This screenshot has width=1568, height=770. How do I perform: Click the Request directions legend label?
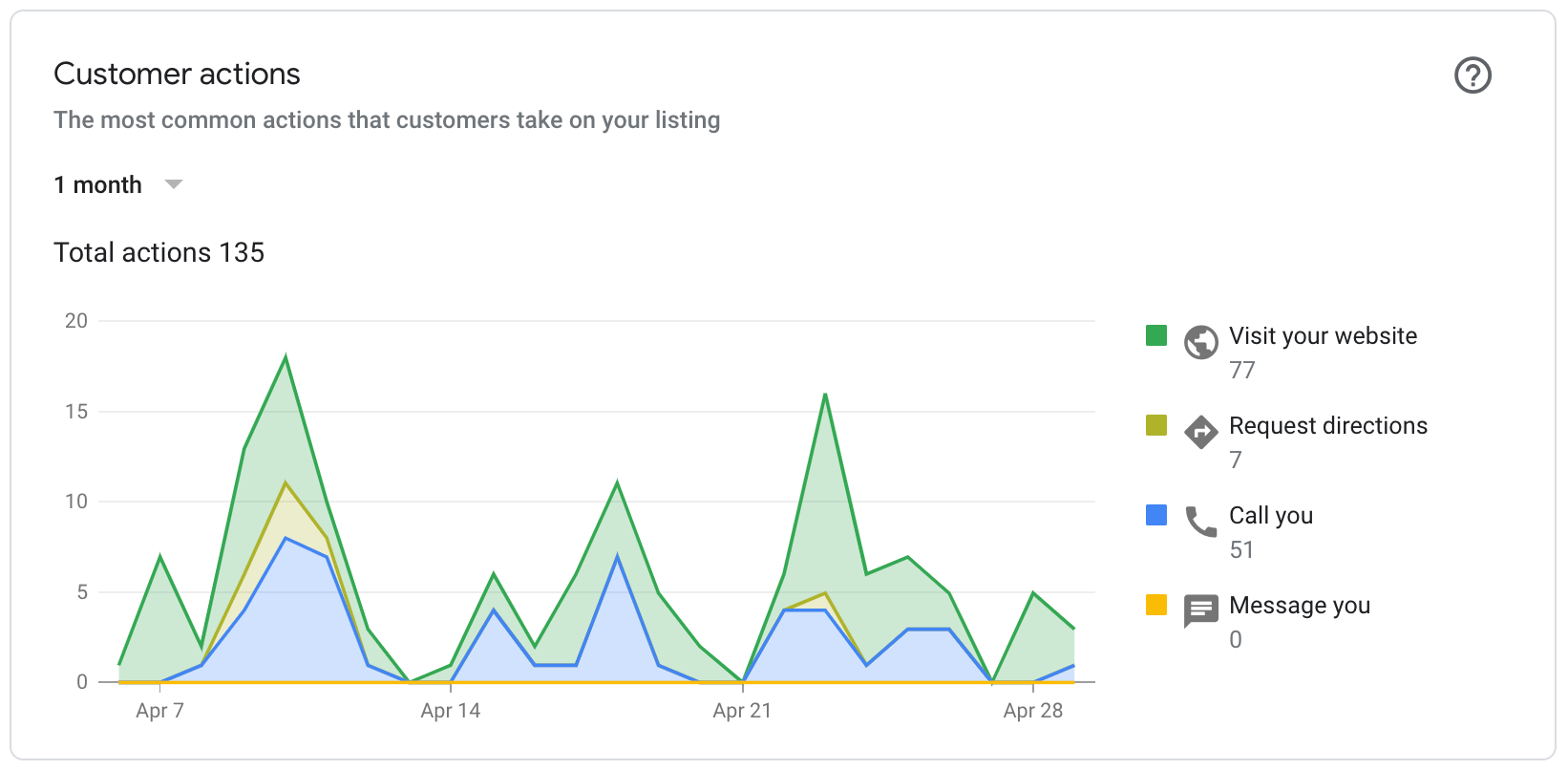click(1328, 426)
